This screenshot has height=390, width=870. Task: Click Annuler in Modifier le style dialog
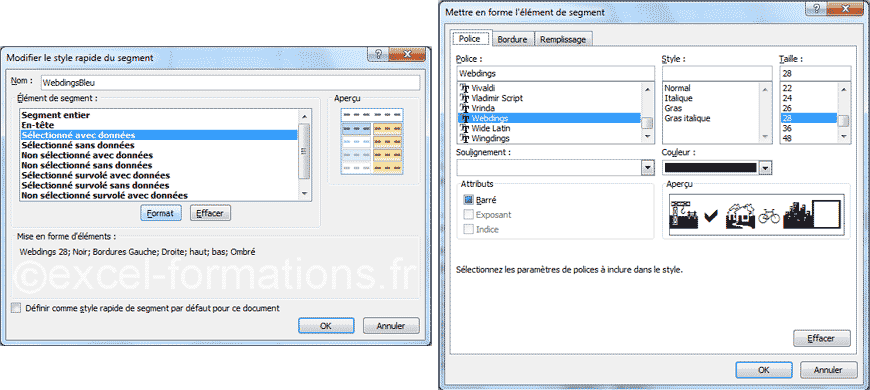pos(391,326)
